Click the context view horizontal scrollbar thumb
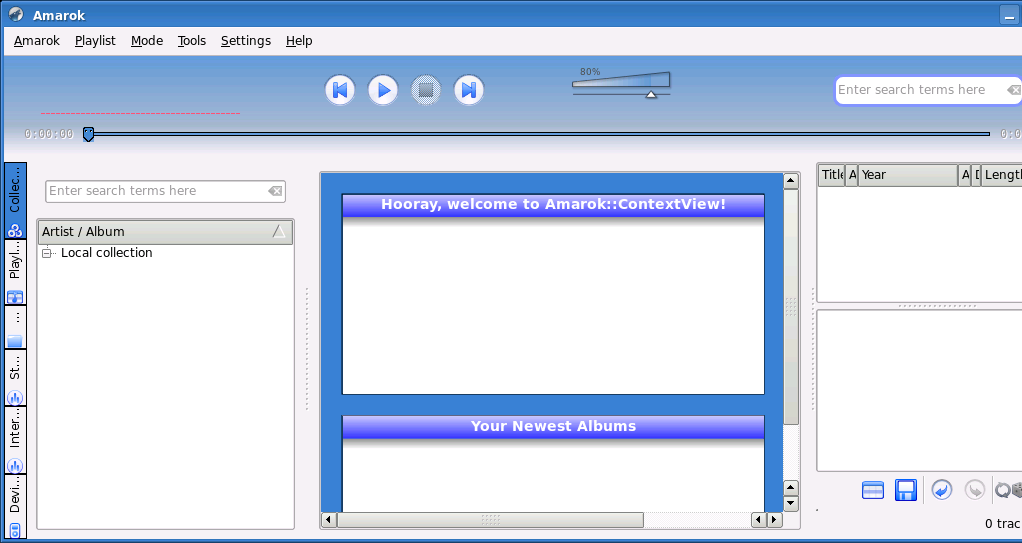 point(490,520)
